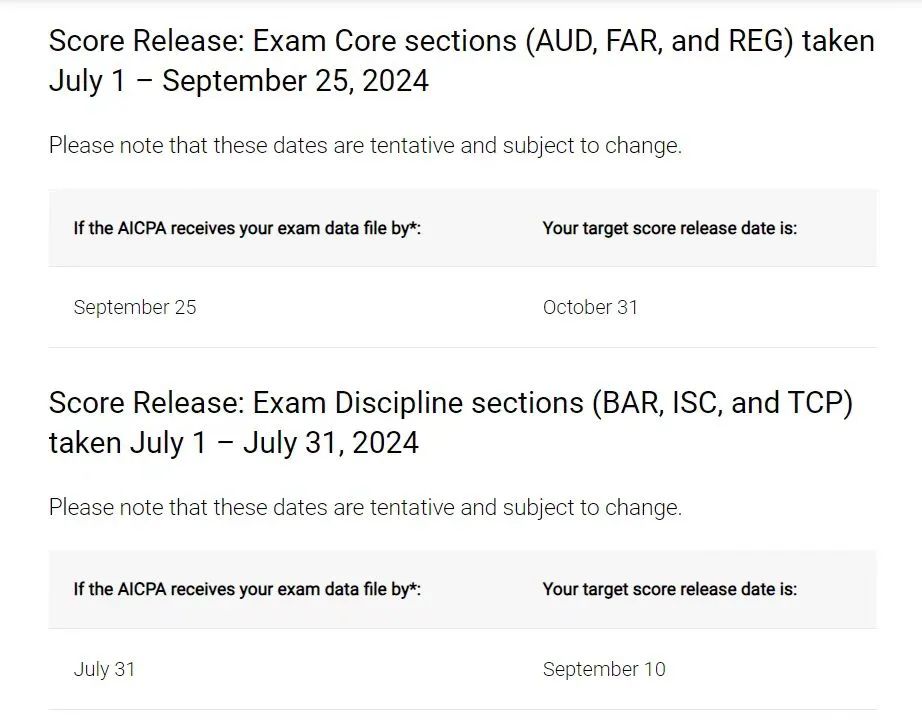922x726 pixels.
Task: Click "If the AICPA receives" header in Discipline table
Action: 247,589
